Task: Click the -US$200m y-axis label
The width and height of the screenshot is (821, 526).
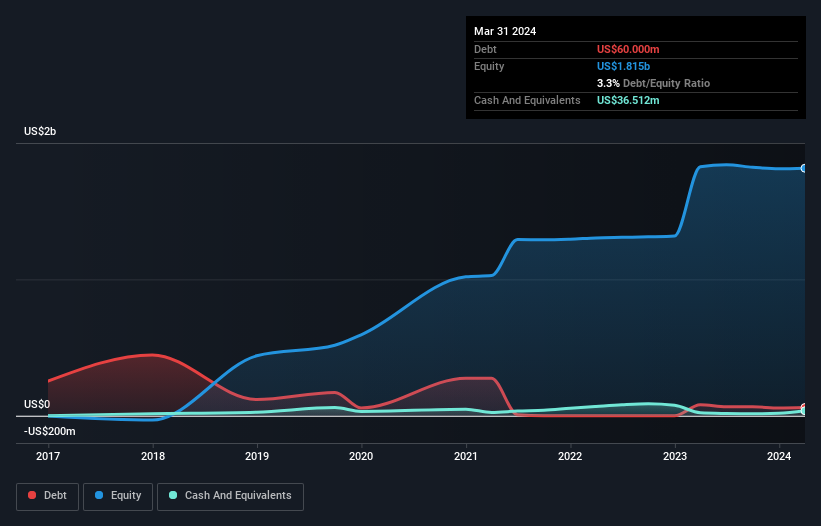Action: point(50,431)
